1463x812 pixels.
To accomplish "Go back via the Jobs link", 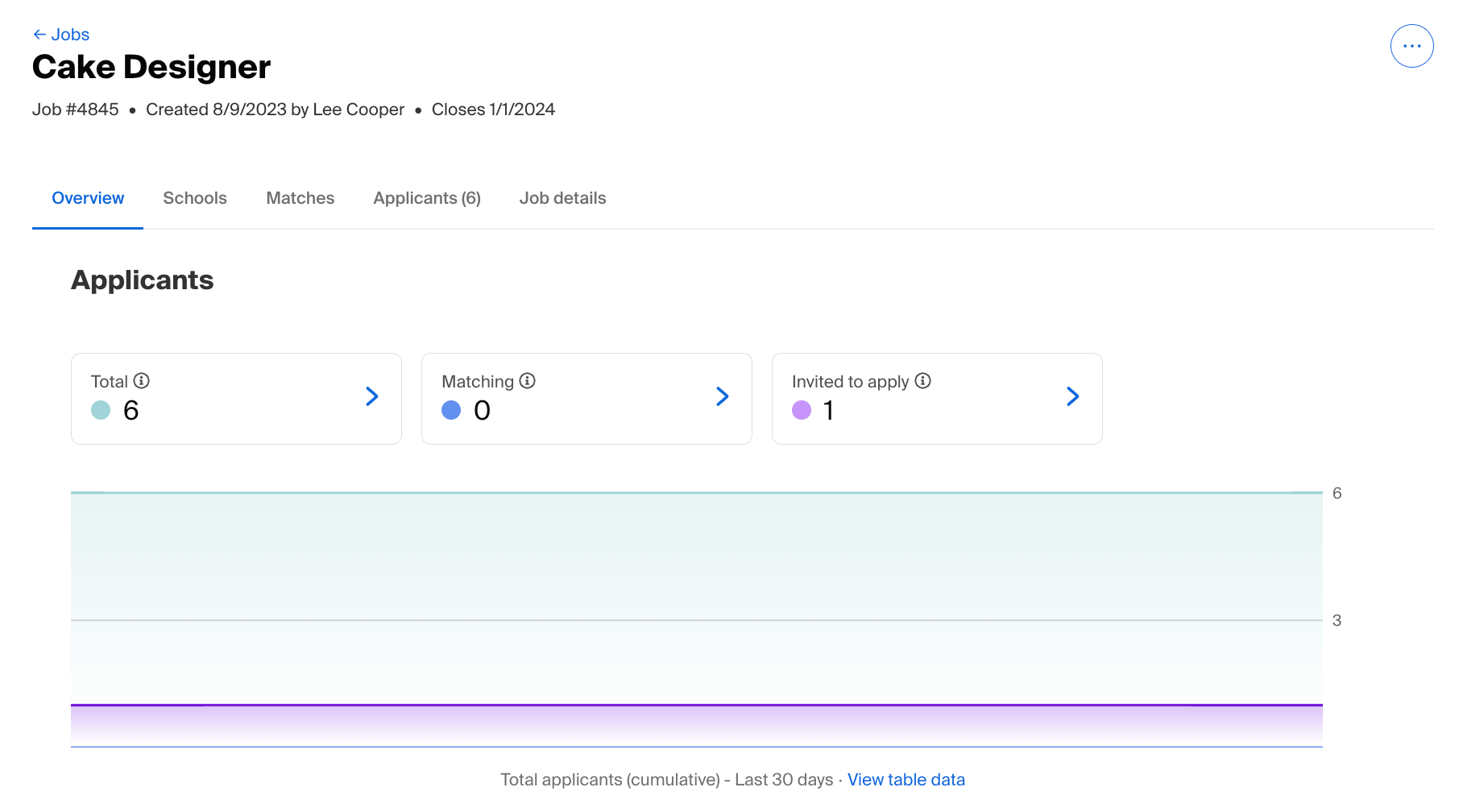I will click(x=61, y=35).
